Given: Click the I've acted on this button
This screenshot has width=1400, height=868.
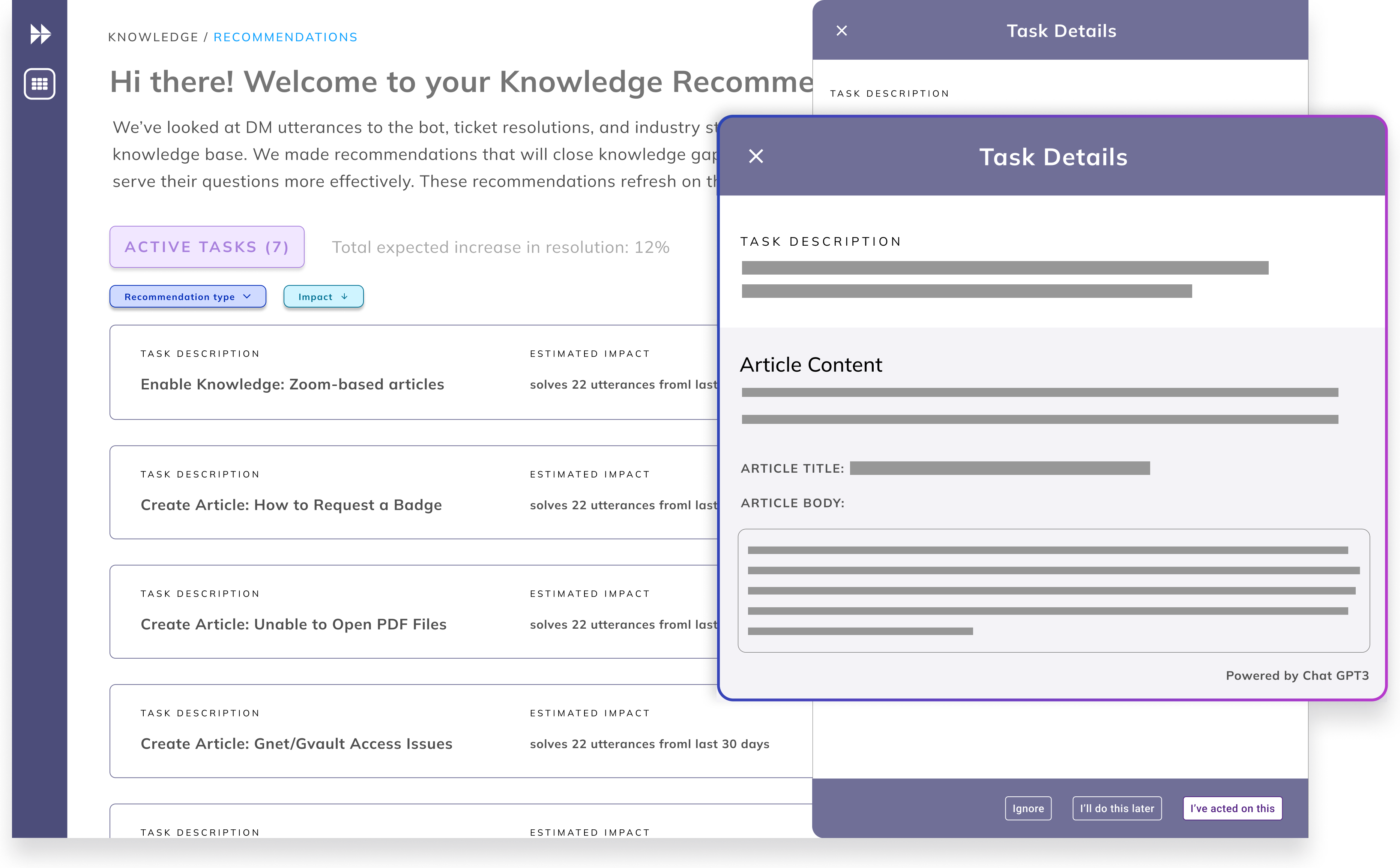Looking at the screenshot, I should pos(1232,808).
